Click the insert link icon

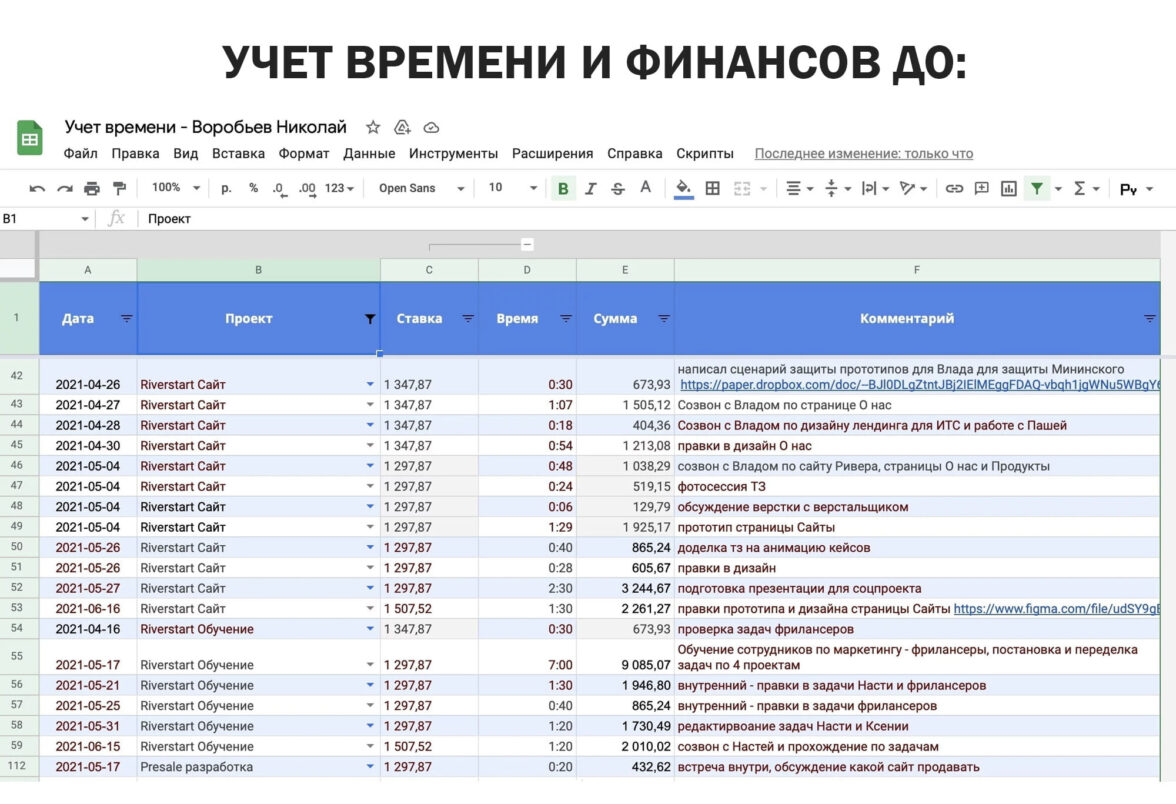tap(954, 188)
